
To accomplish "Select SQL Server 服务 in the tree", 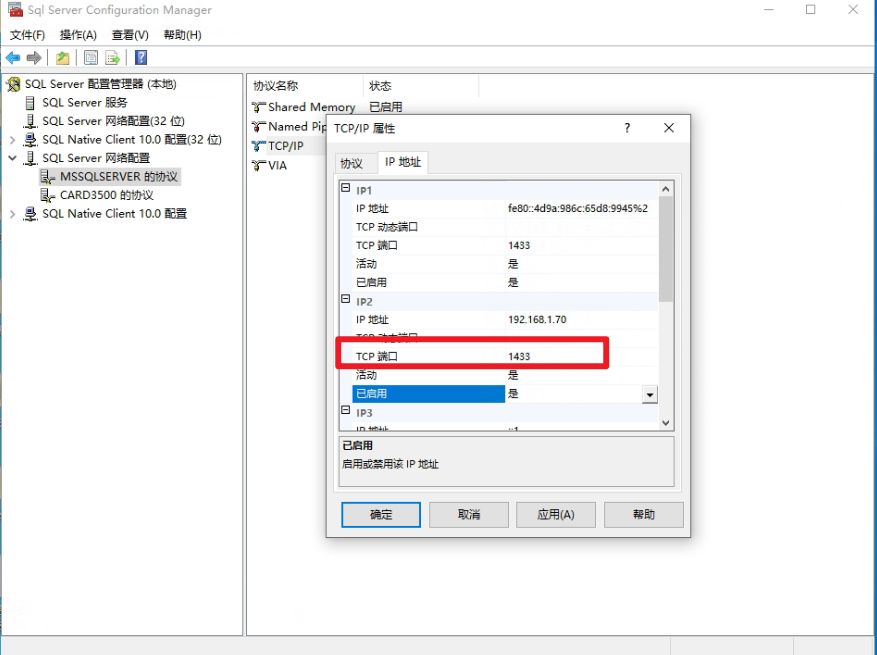I will pos(85,102).
